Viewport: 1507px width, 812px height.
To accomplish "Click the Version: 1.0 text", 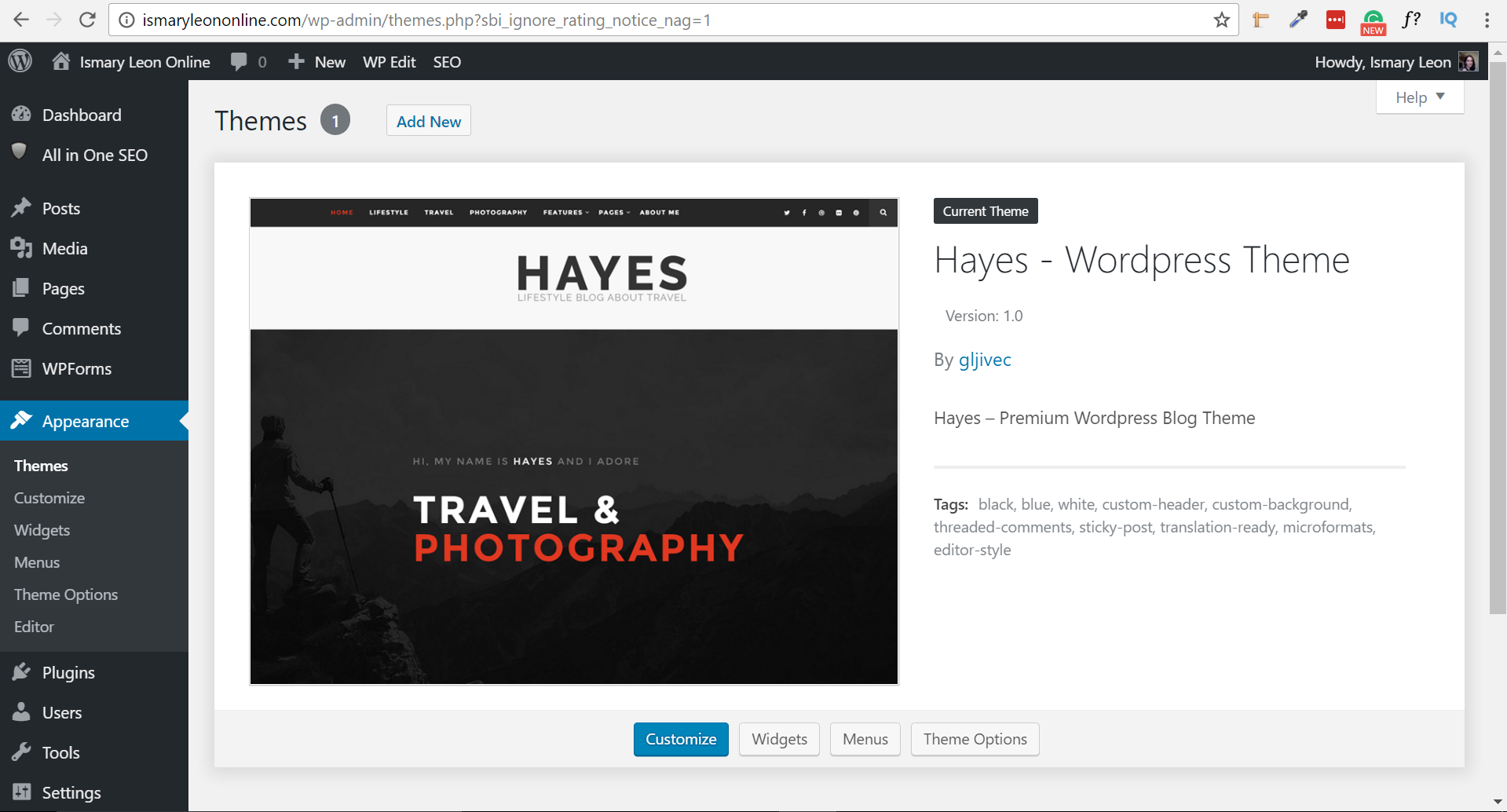I will click(984, 316).
